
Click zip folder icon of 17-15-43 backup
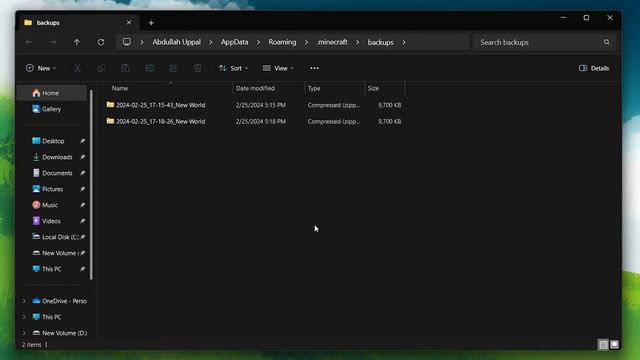click(110, 104)
